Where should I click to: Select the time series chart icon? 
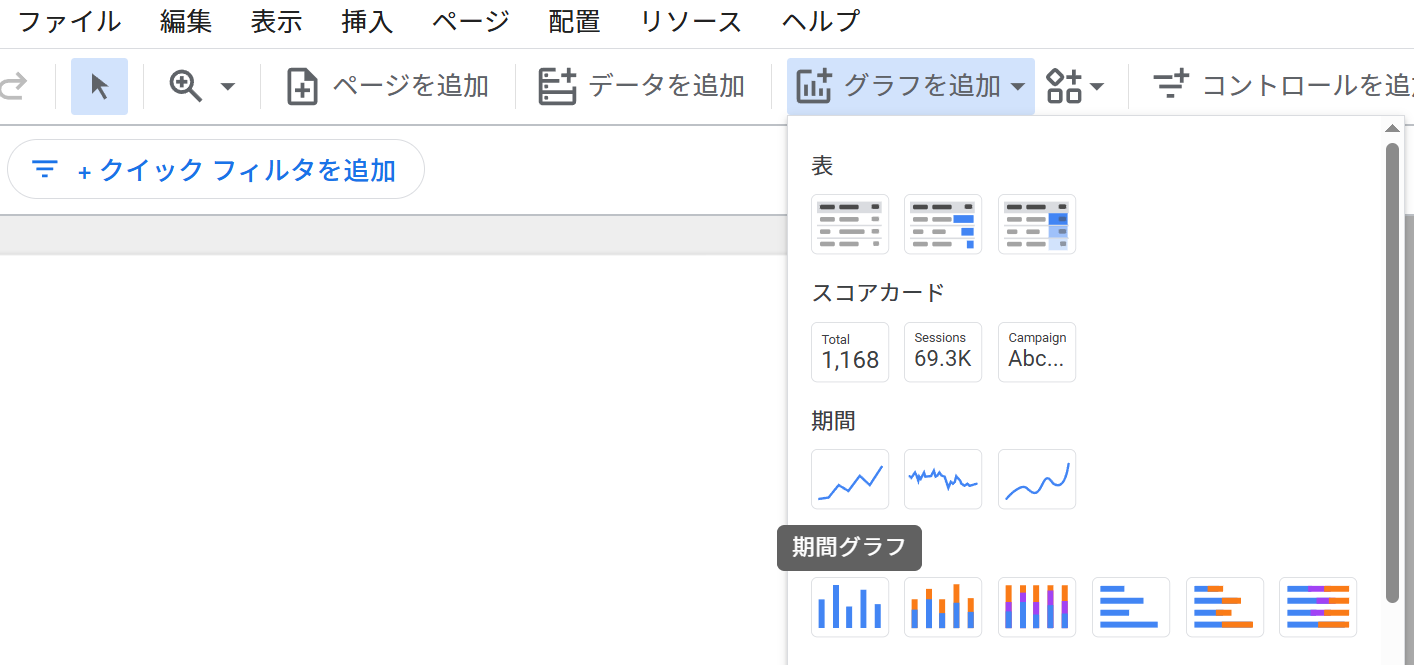[849, 479]
